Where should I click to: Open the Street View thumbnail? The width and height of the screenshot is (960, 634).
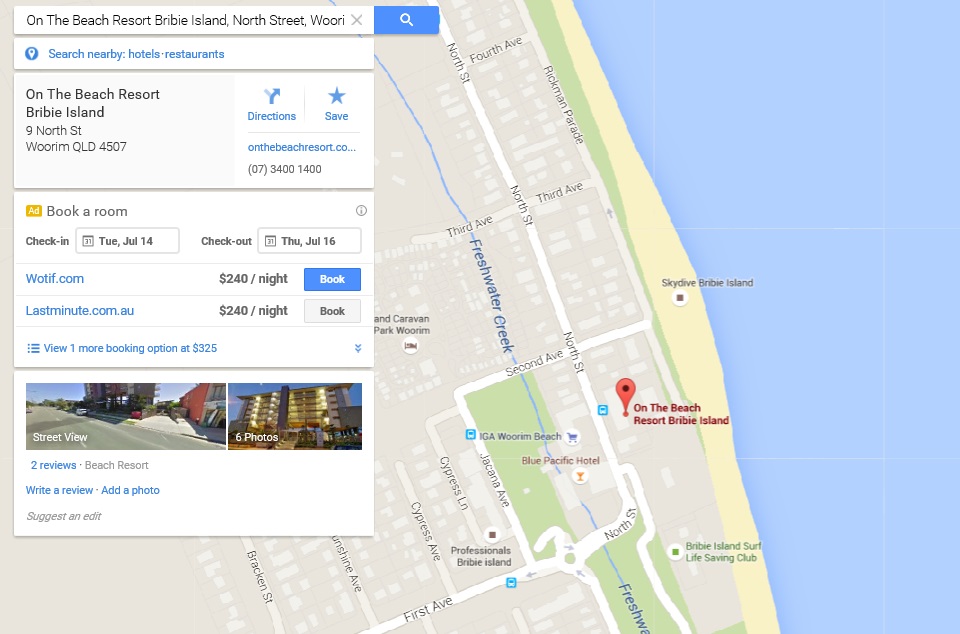(x=126, y=416)
